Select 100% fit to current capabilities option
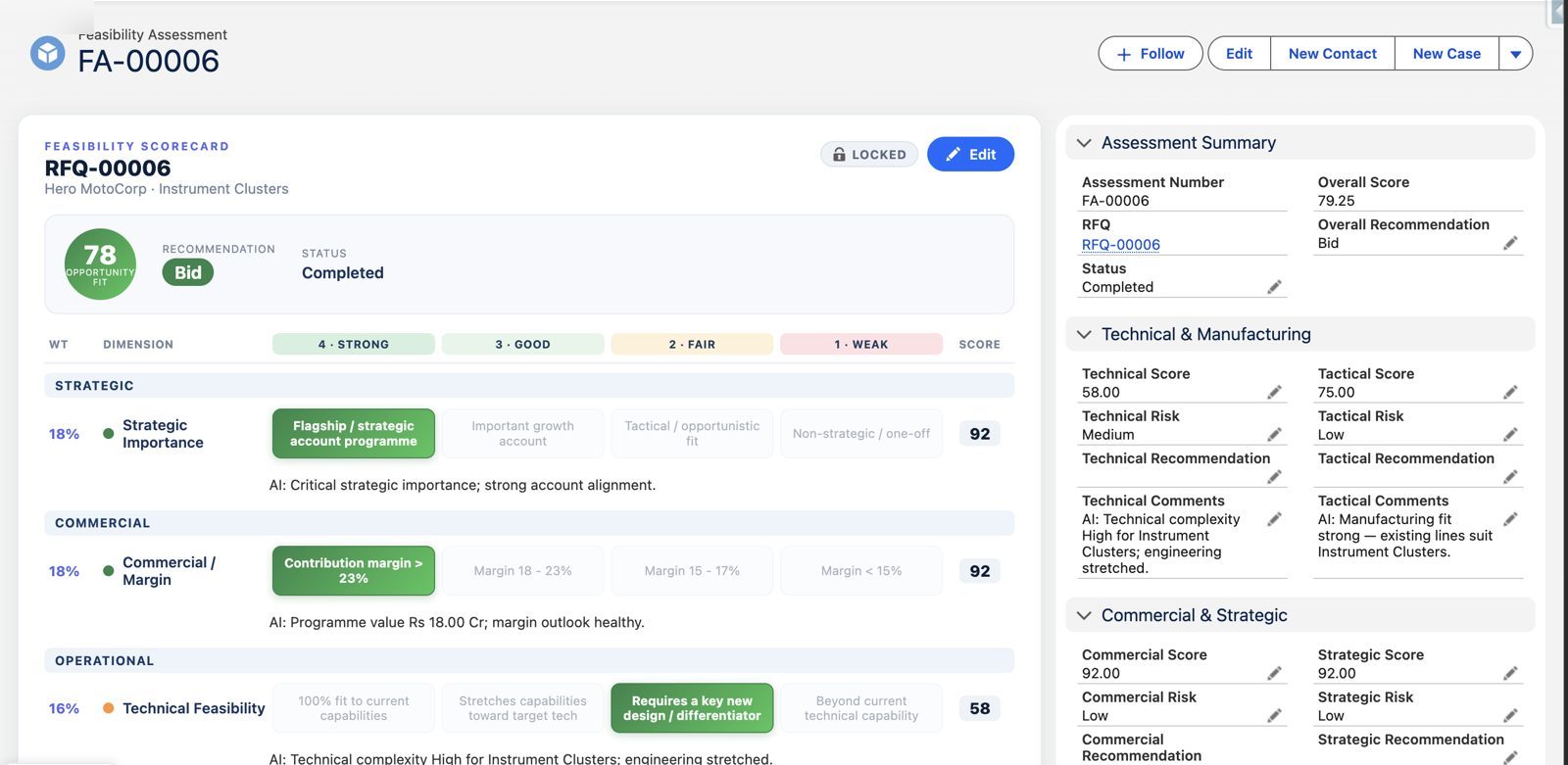This screenshot has height=765, width=1568. click(x=354, y=708)
